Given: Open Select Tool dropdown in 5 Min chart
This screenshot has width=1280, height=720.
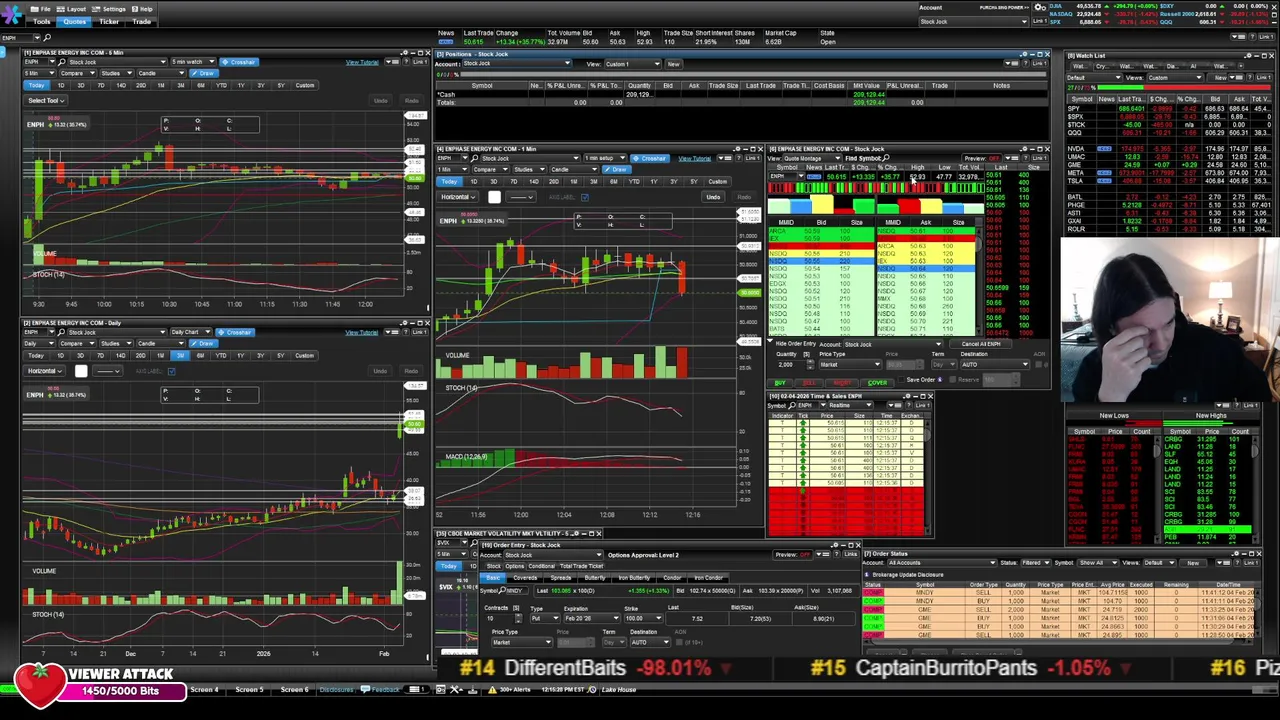Looking at the screenshot, I should pyautogui.click(x=46, y=100).
